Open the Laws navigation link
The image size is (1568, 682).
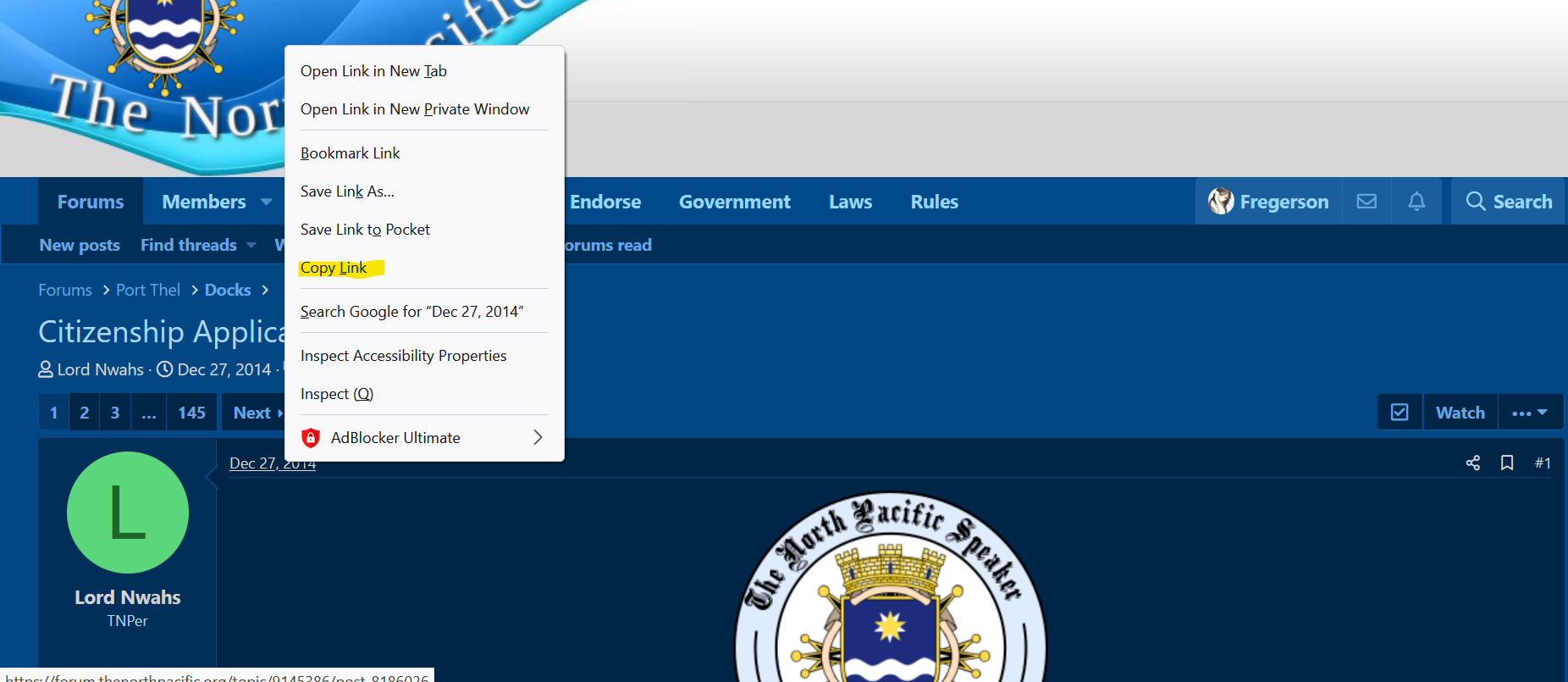pyautogui.click(x=850, y=202)
